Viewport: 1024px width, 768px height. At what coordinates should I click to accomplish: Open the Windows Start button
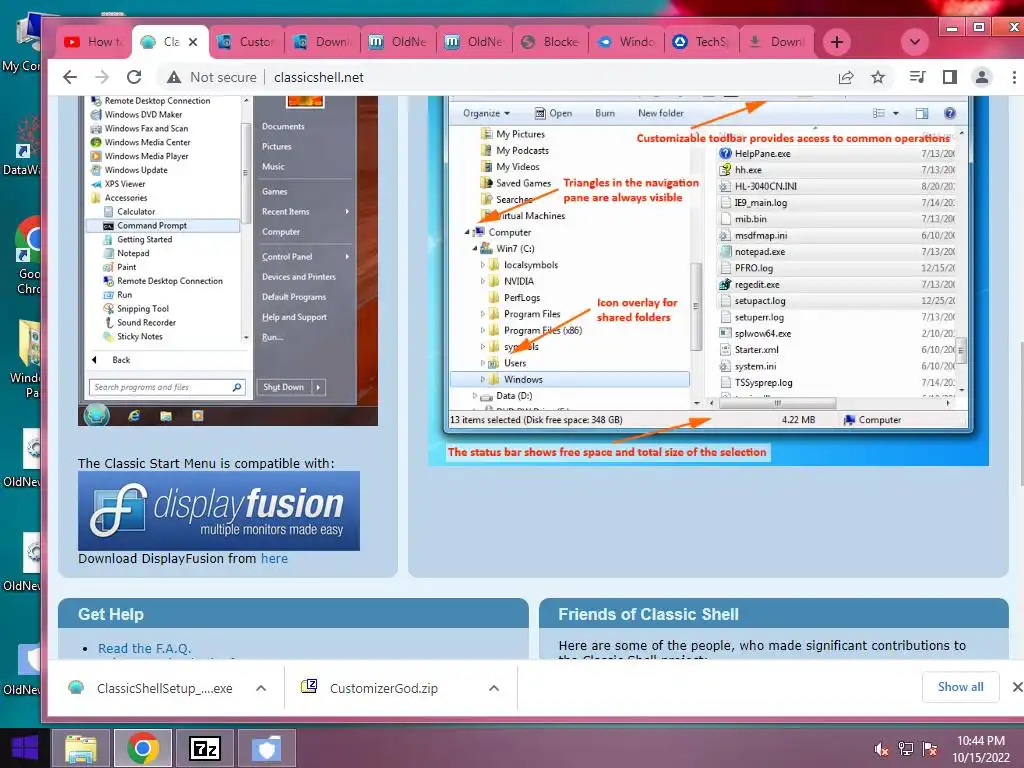point(25,748)
